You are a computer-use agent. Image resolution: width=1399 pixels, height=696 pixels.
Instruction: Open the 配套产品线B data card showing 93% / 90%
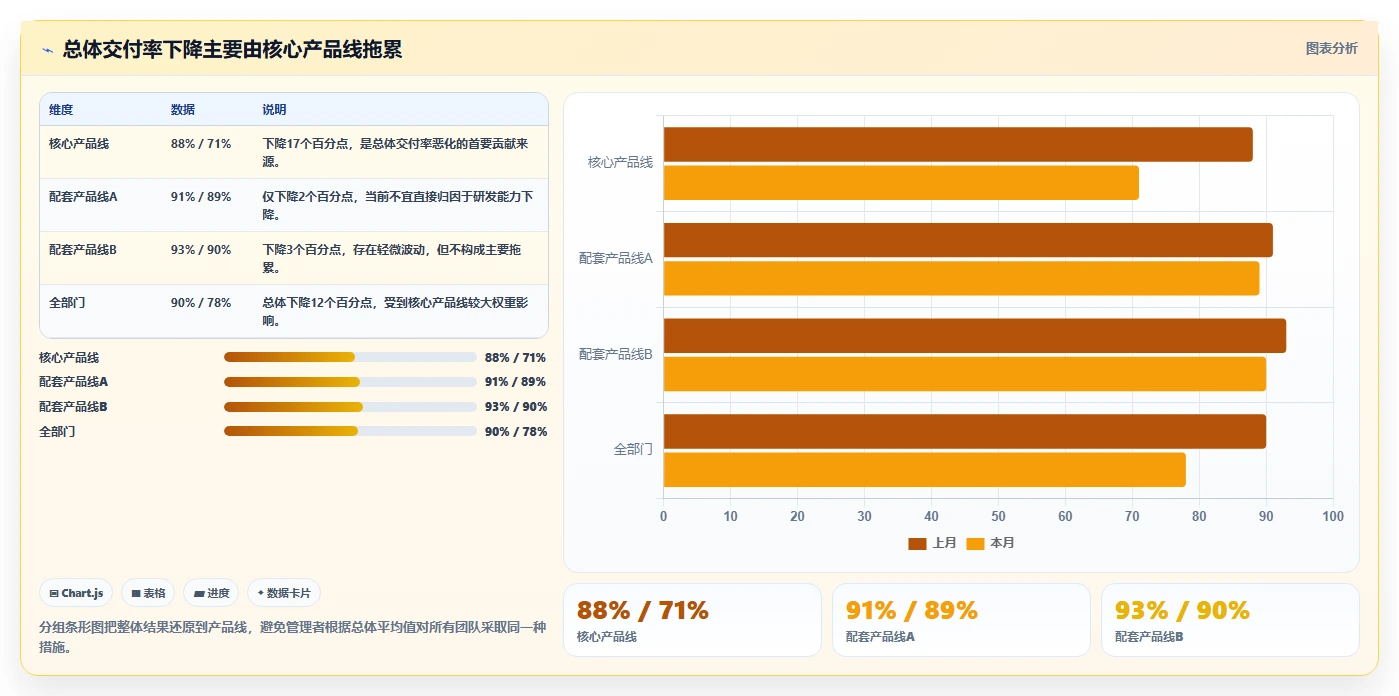(1230, 620)
